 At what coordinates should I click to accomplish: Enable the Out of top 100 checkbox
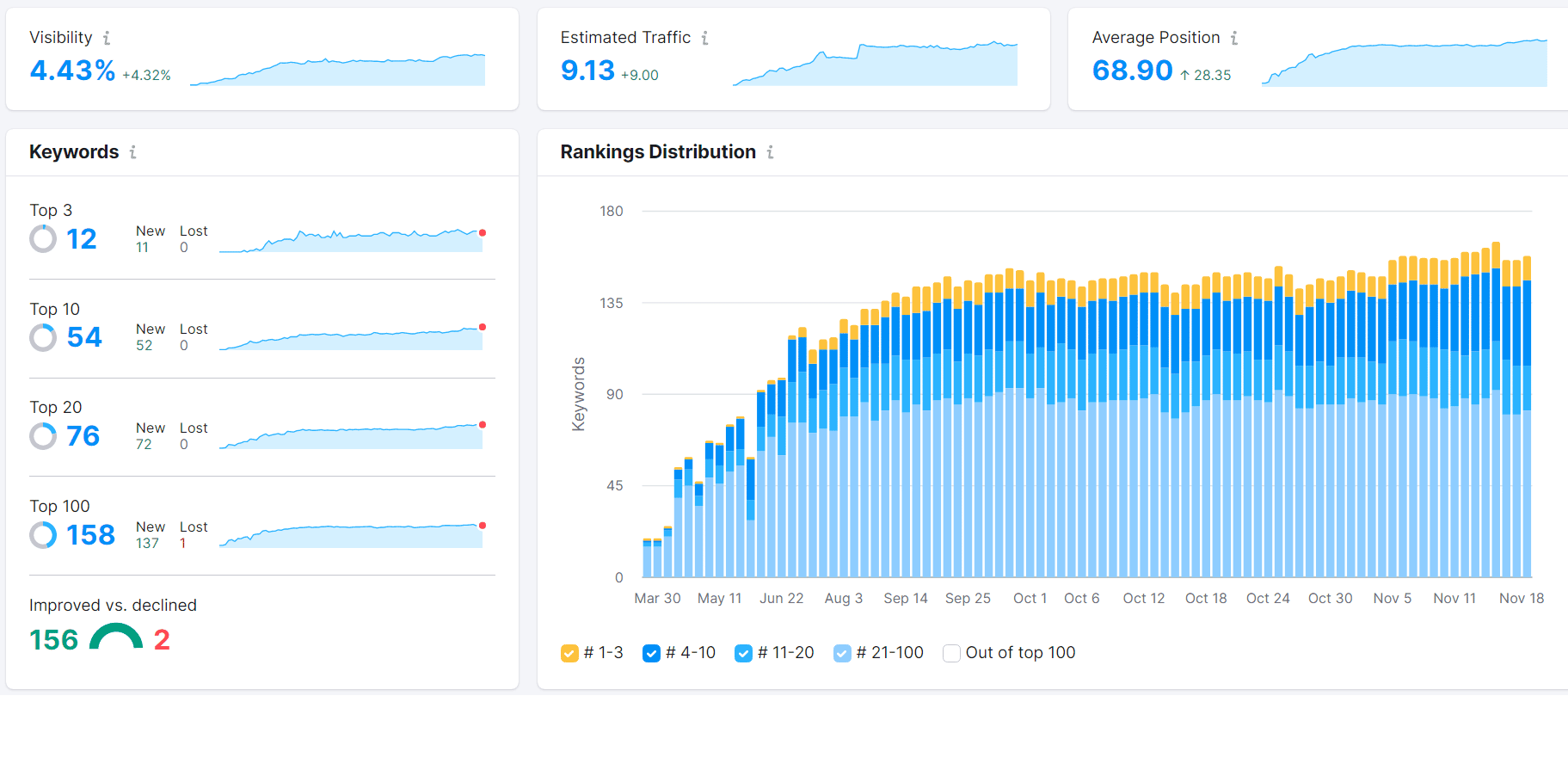(951, 653)
